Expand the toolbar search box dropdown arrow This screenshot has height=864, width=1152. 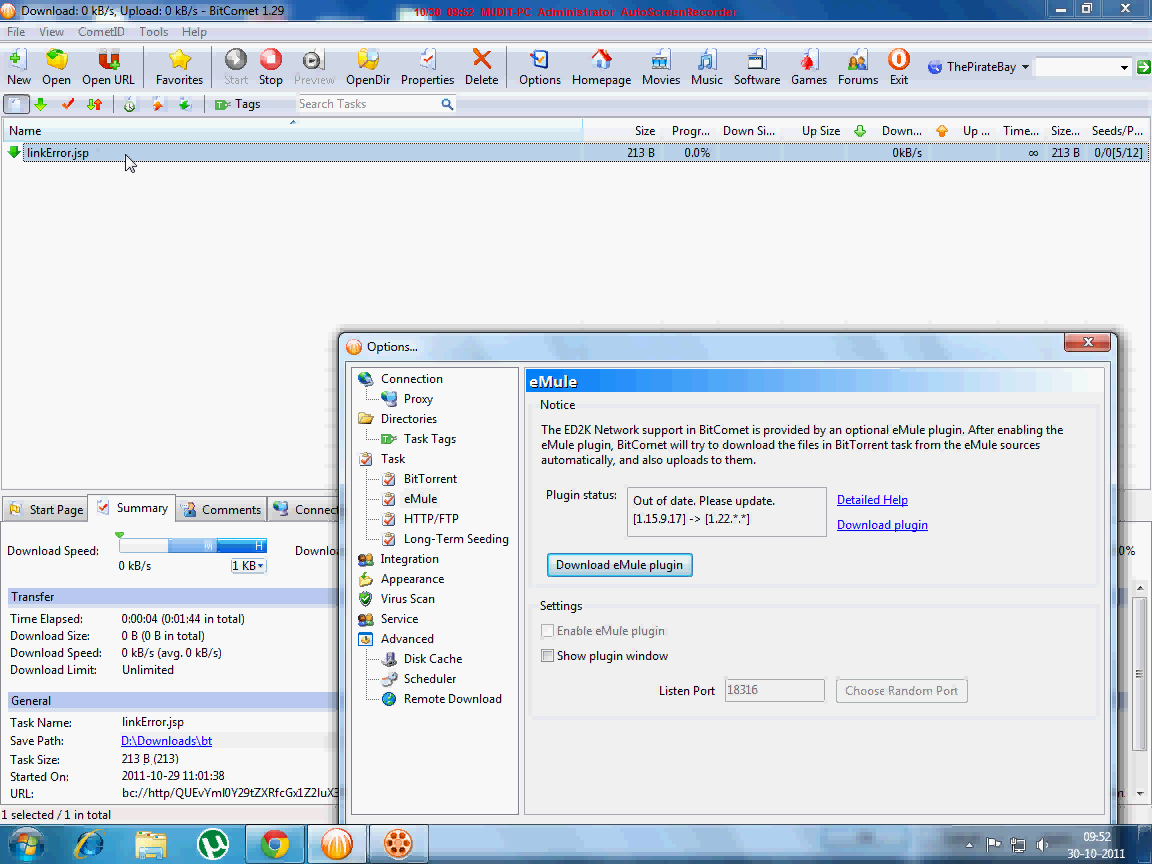pos(1124,68)
